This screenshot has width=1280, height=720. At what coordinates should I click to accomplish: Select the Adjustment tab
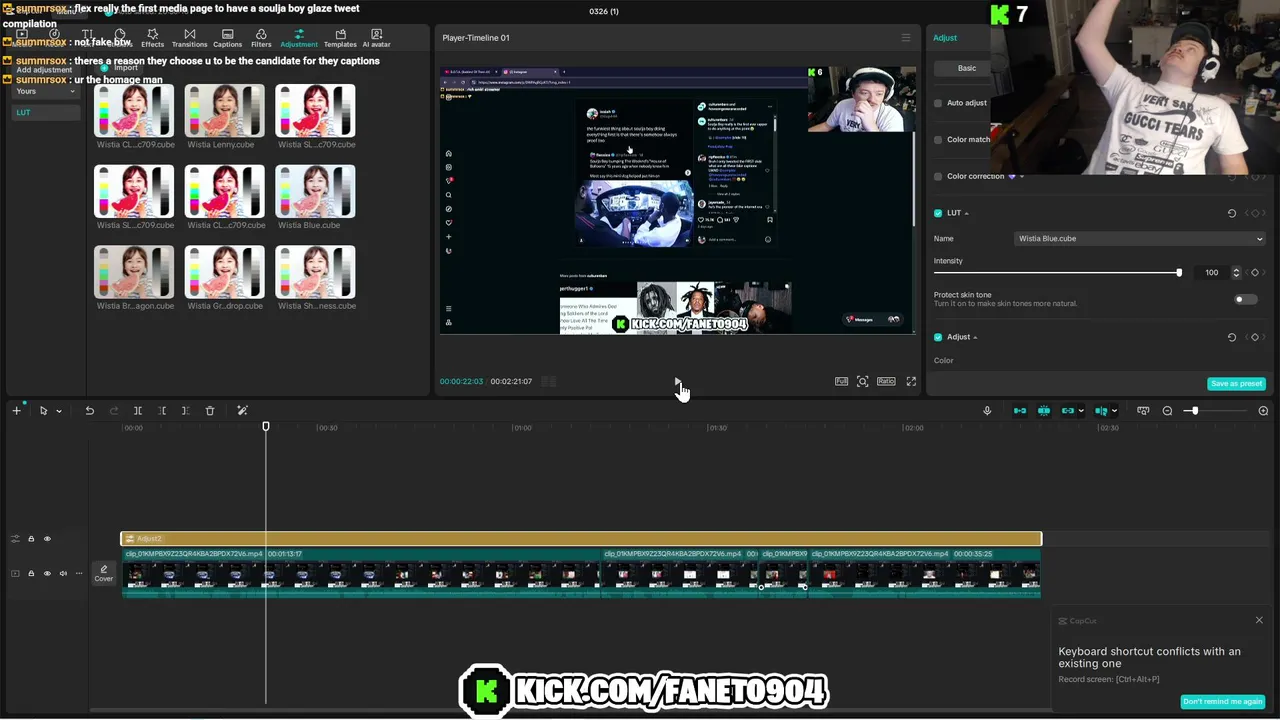click(299, 39)
